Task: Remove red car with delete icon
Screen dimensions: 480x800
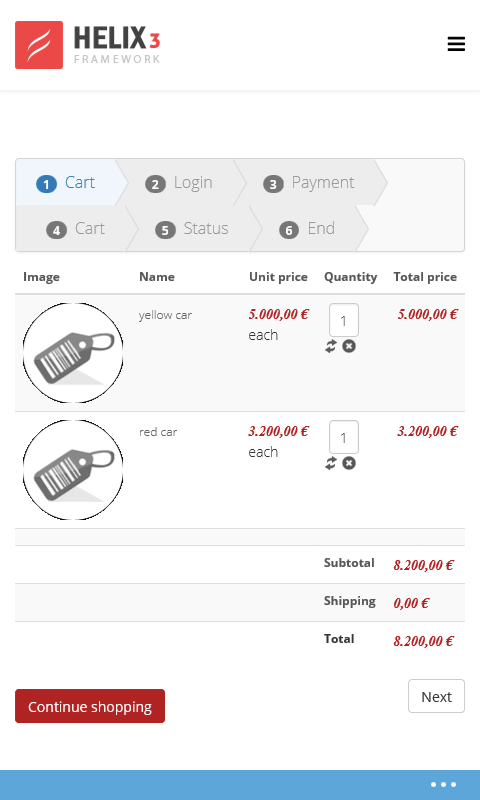Action: tap(349, 463)
